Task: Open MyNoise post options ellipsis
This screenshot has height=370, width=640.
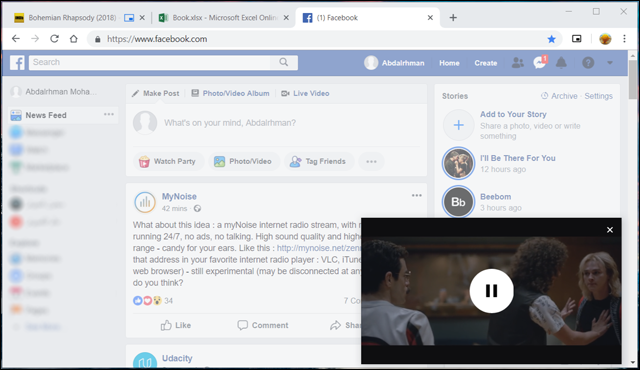Action: (x=416, y=195)
